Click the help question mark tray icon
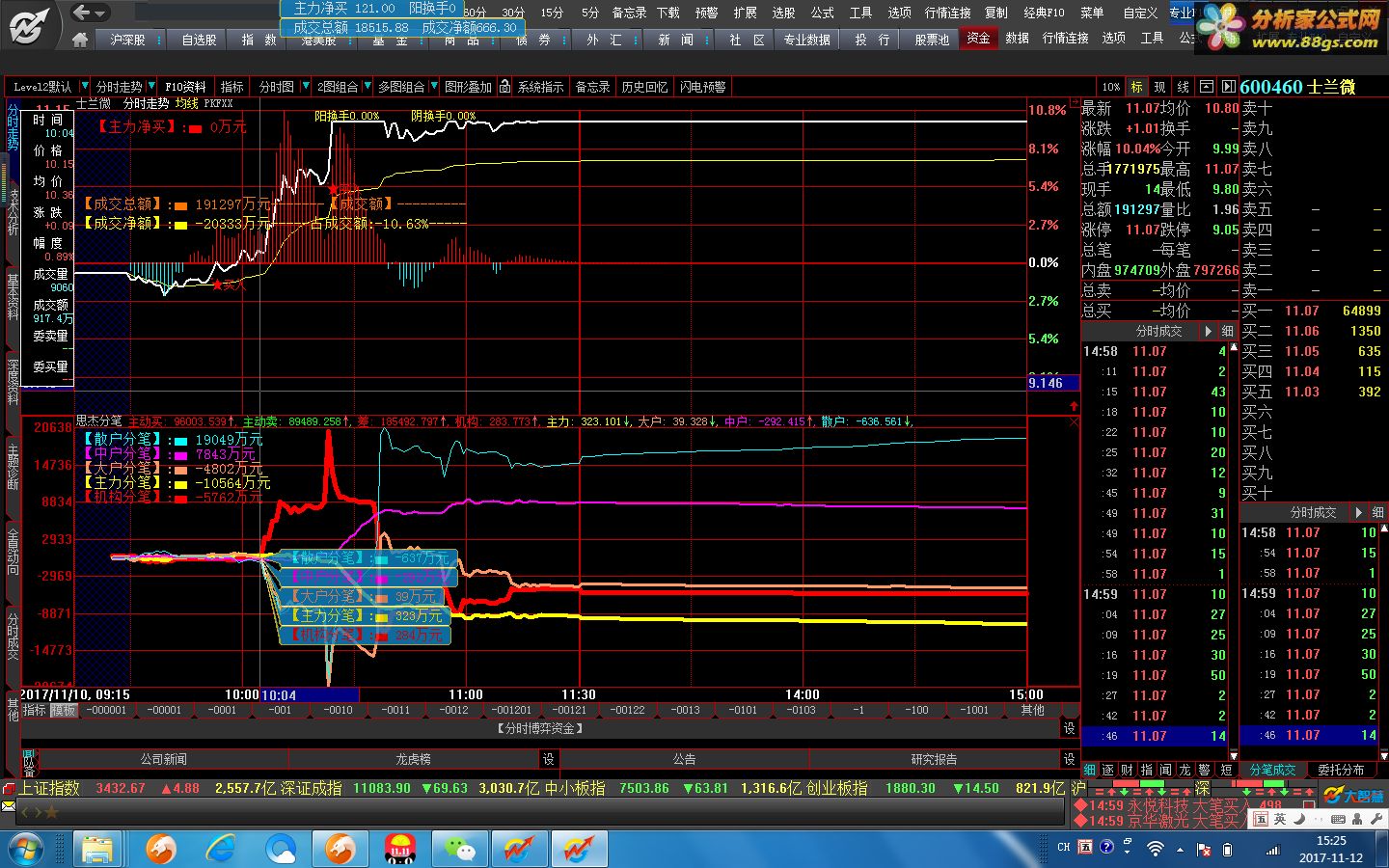Viewport: 1389px width, 868px height. [1106, 847]
